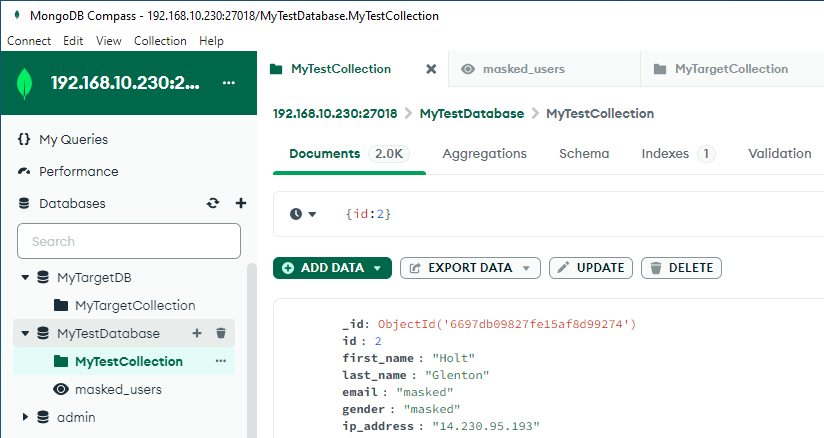This screenshot has height=438, width=824.
Task: Open My Queries in the sidebar
Action: pyautogui.click(x=74, y=139)
